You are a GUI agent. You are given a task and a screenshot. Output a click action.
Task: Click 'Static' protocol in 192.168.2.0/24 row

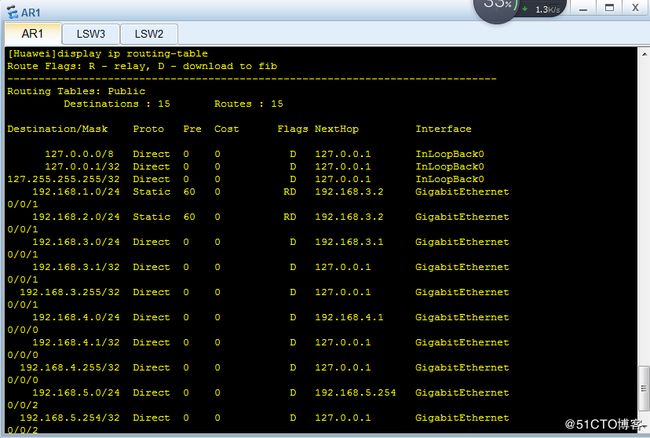click(x=152, y=217)
